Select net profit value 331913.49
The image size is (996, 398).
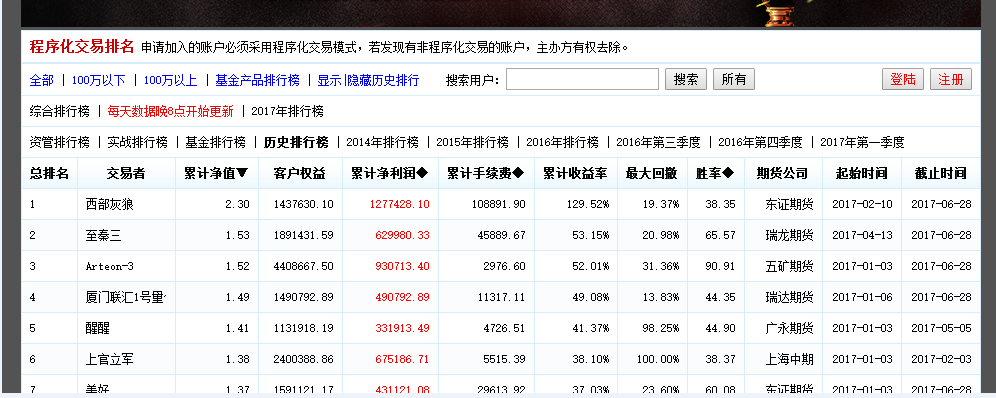(x=402, y=328)
